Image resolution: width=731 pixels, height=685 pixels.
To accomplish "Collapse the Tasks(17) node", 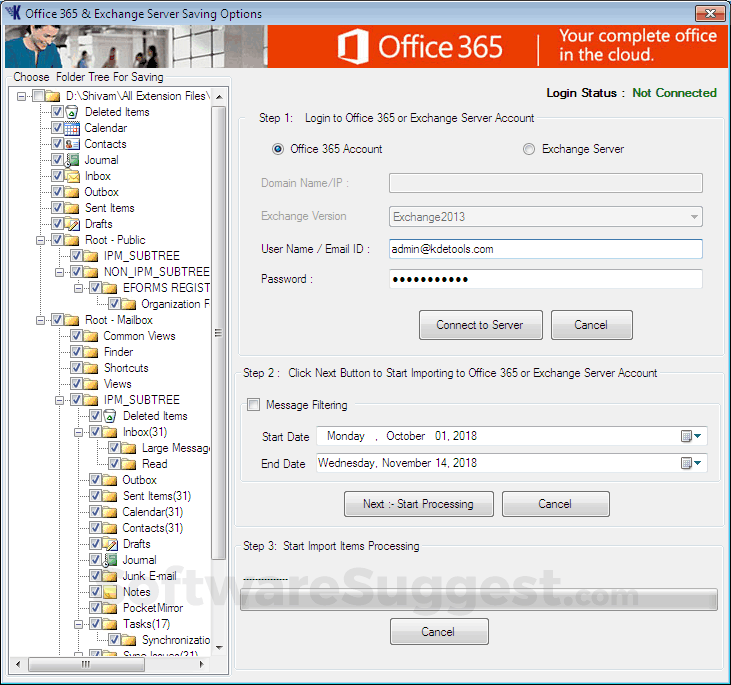I will pos(78,624).
